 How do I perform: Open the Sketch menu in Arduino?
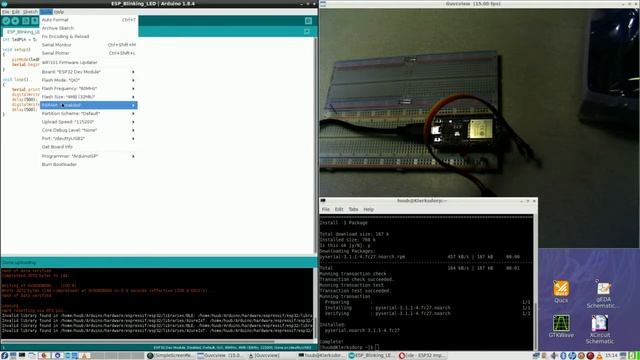click(30, 12)
